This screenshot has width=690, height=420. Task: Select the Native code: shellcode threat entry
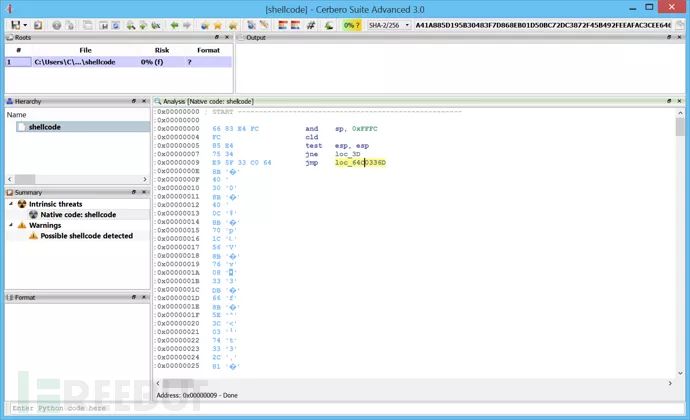tap(78, 214)
